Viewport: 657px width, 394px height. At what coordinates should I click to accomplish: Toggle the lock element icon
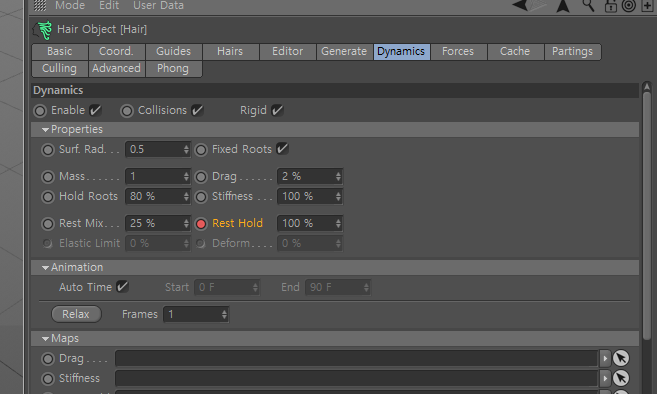pos(610,6)
